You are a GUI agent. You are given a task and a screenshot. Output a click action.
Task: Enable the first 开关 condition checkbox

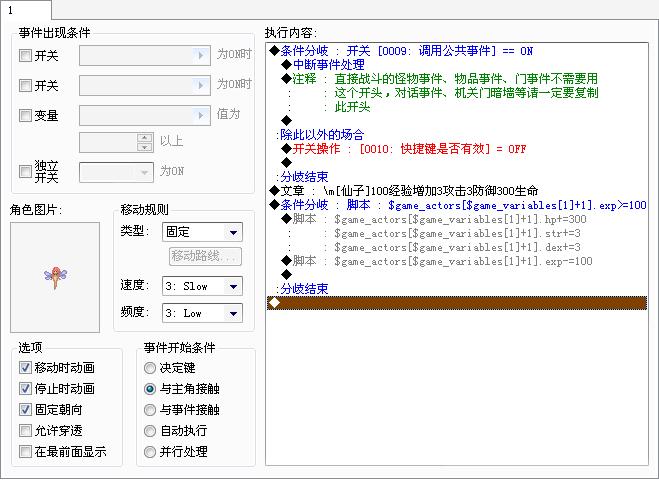[x=25, y=55]
